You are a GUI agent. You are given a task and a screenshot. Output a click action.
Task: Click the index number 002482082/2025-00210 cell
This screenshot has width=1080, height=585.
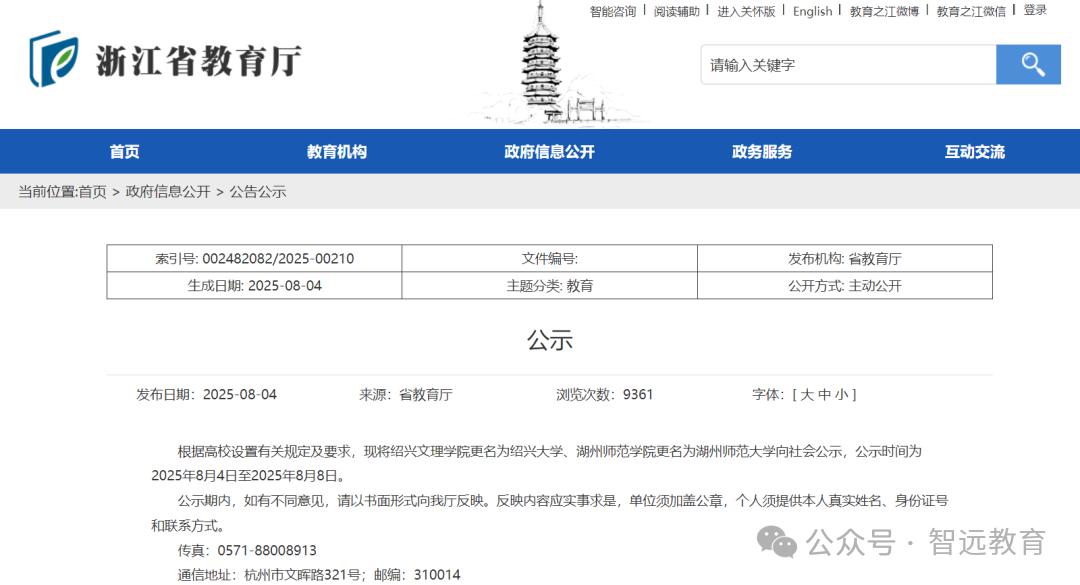[254, 258]
